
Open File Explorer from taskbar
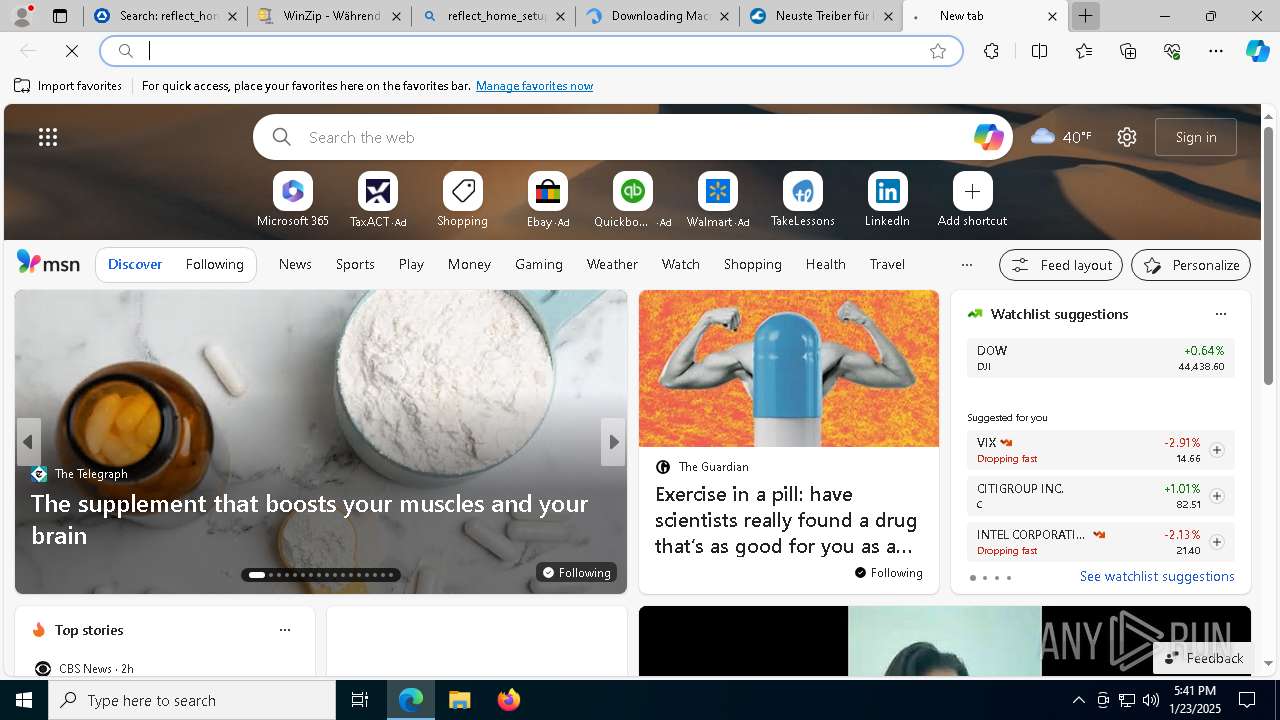coord(459,700)
